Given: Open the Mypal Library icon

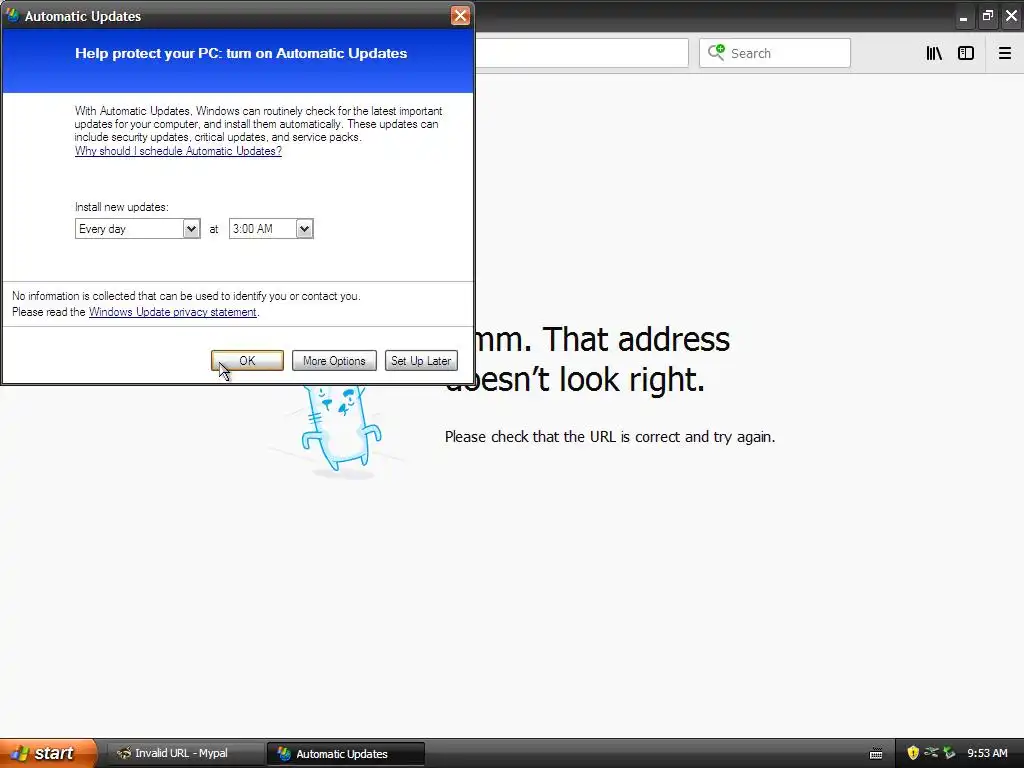Looking at the screenshot, I should click(x=934, y=54).
